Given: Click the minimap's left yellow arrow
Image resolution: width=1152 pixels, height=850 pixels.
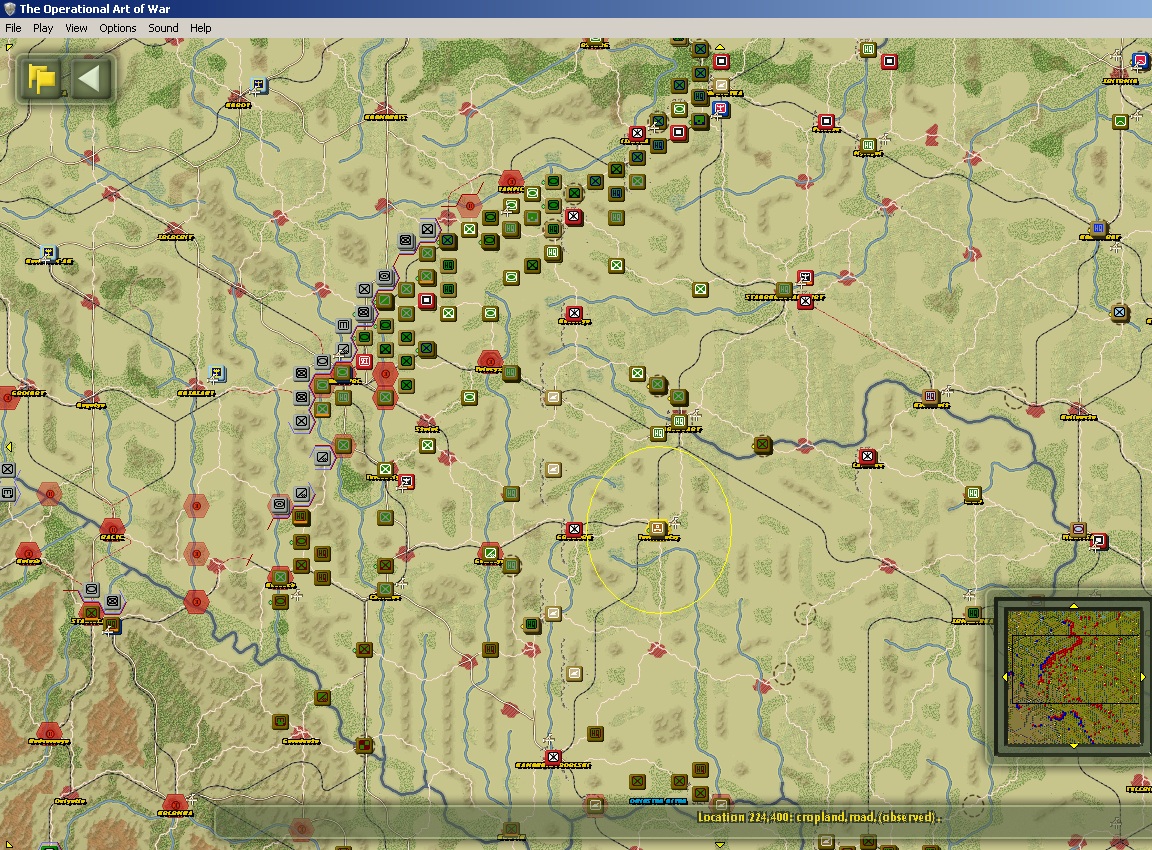Looking at the screenshot, I should (x=1005, y=677).
